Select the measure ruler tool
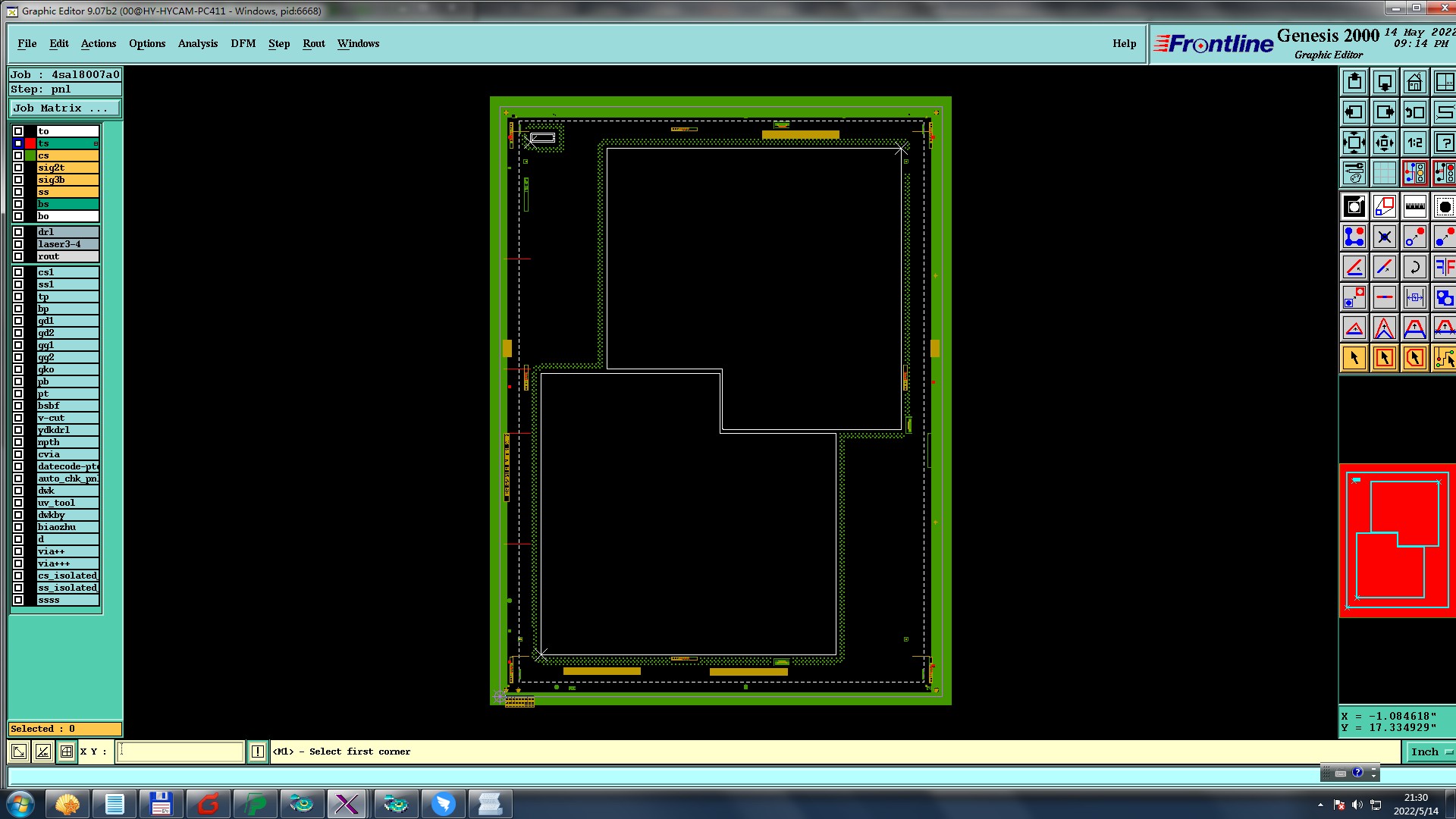1456x819 pixels. 1414,206
